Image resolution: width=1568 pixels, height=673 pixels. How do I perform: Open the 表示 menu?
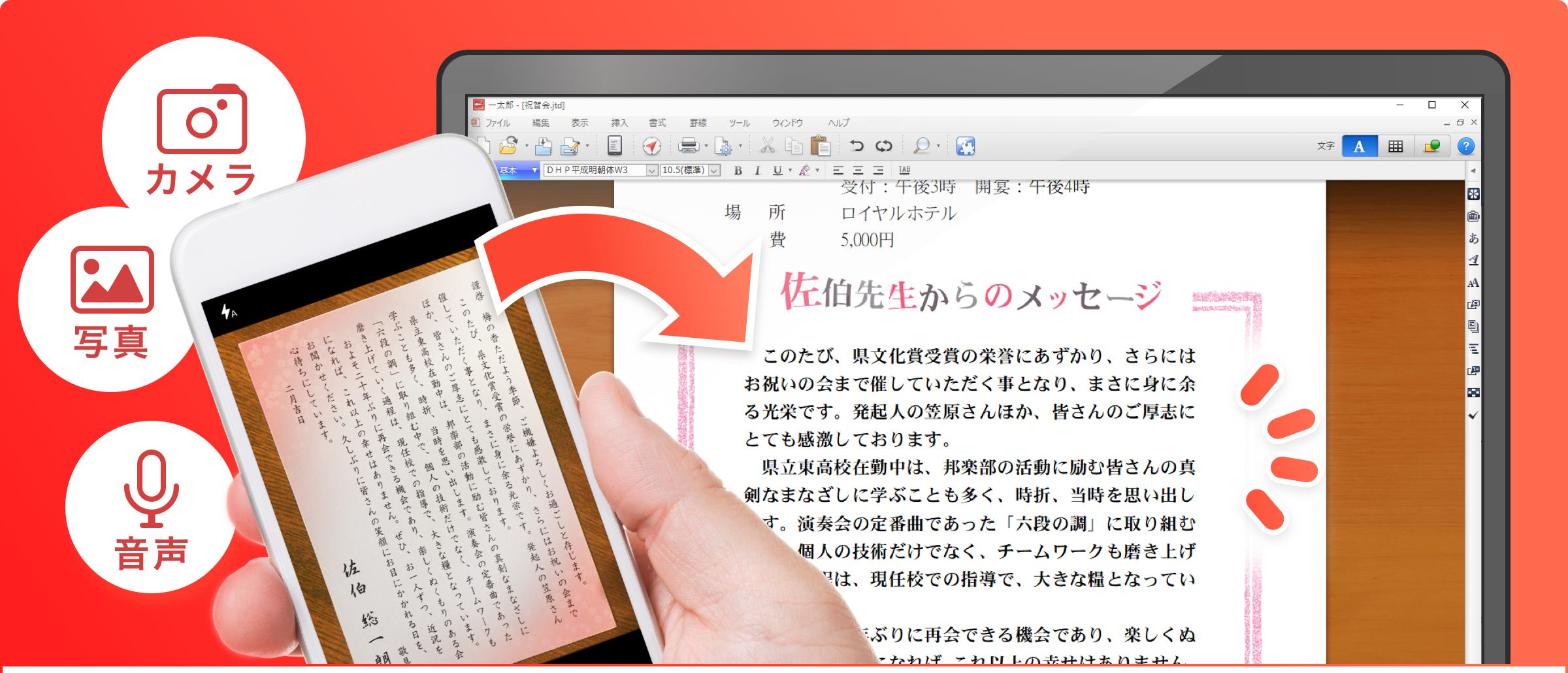click(580, 123)
